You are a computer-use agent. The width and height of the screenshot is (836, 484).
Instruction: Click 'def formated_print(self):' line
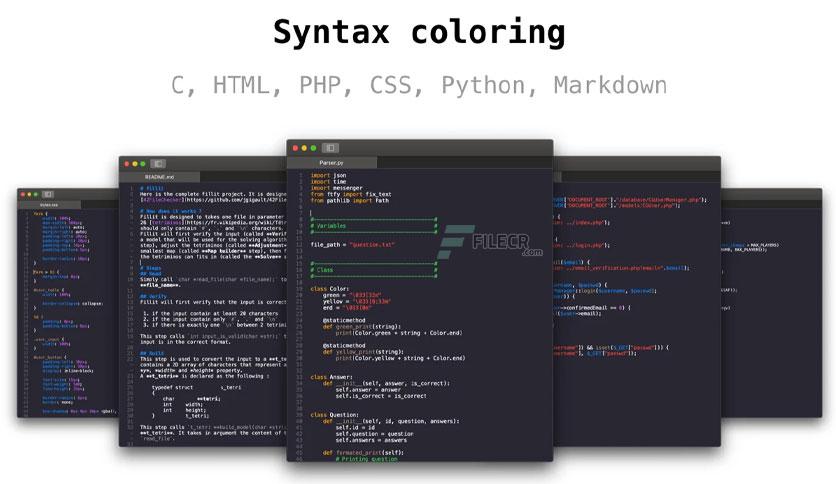[363, 453]
